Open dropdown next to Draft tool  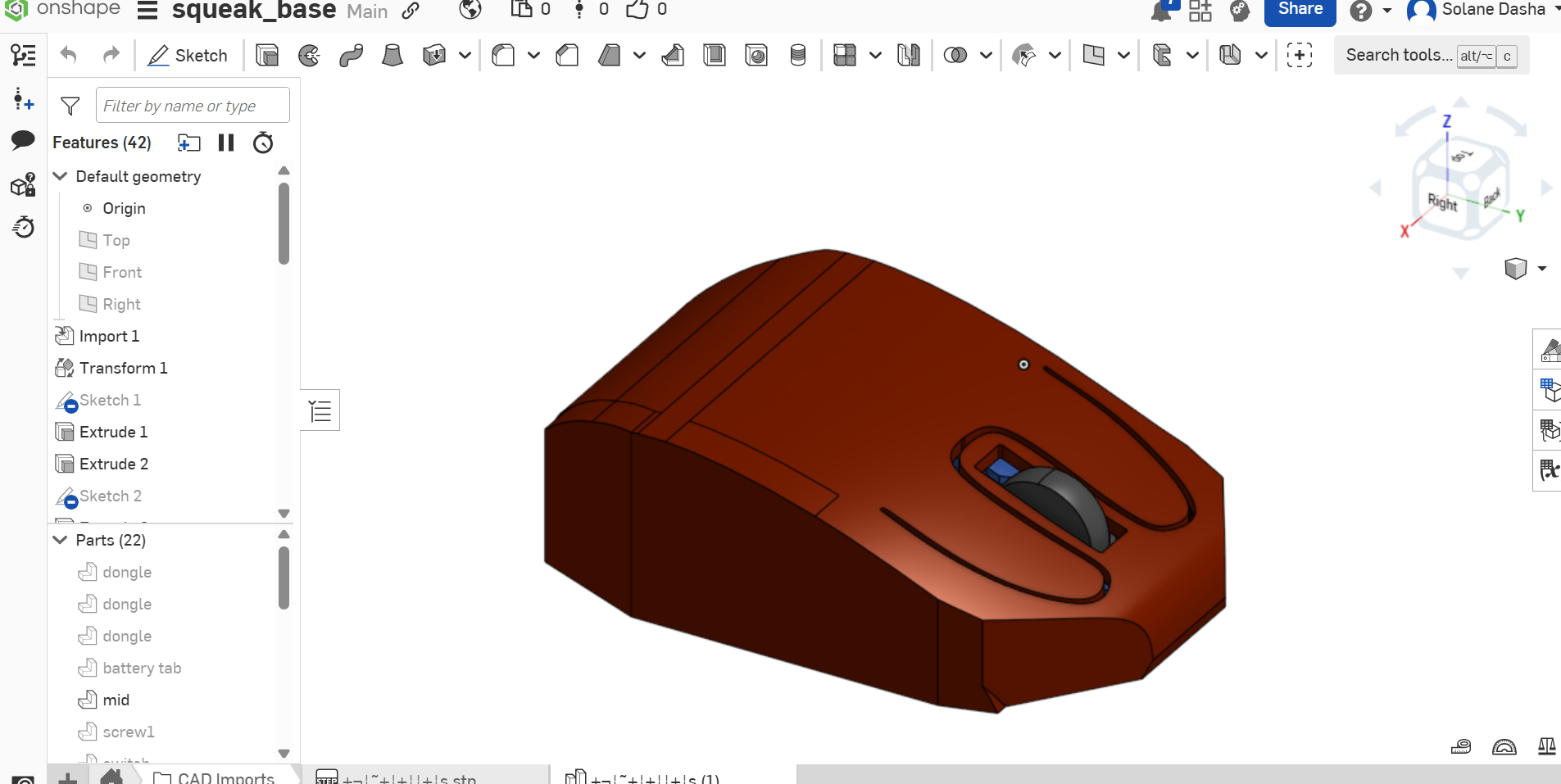(x=640, y=55)
